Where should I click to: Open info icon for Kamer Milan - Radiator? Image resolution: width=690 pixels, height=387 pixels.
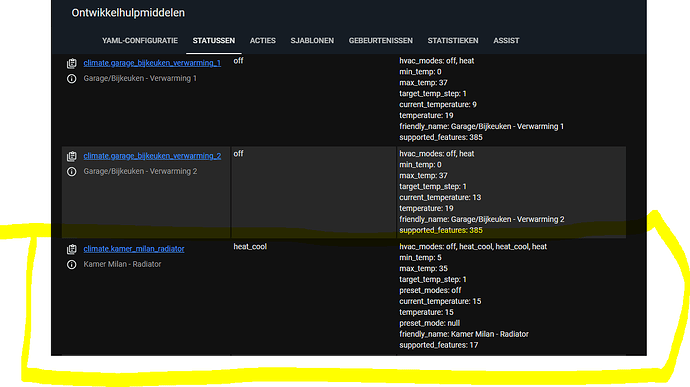point(71,265)
